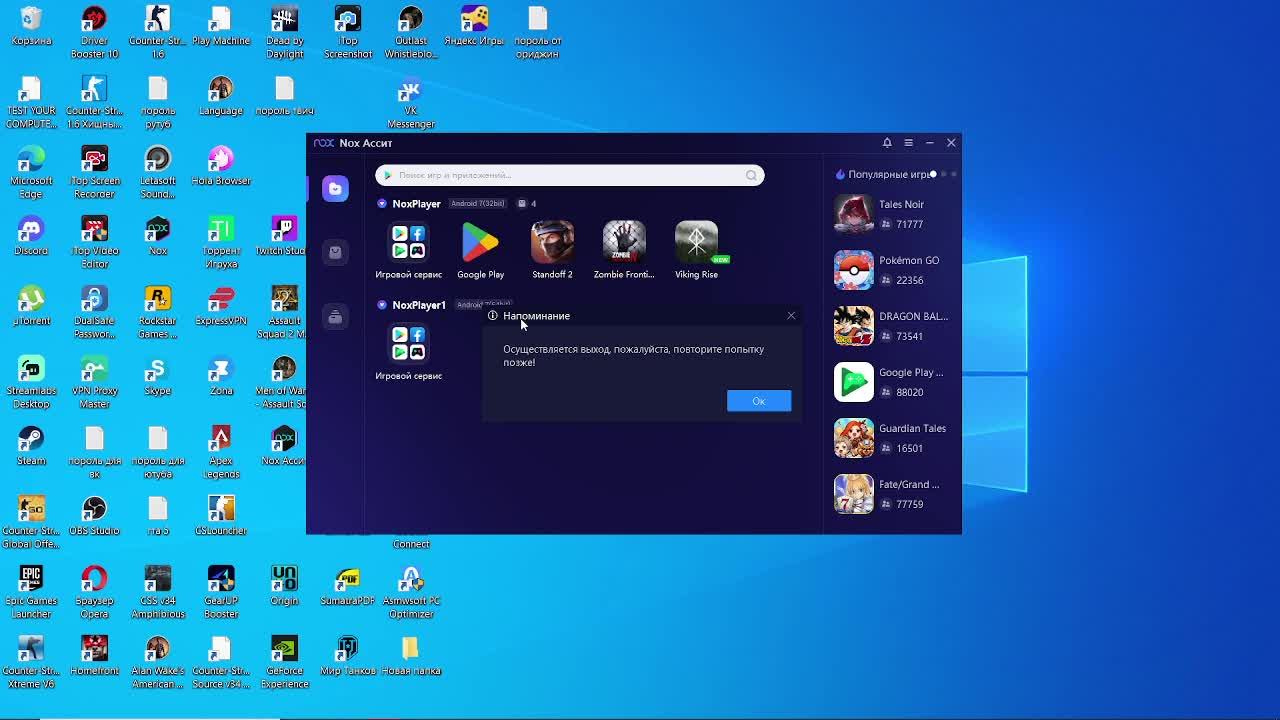The height and width of the screenshot is (720, 1280).
Task: Select Asmwsoft PC Optimizer desktop shortcut
Action: pyautogui.click(x=411, y=593)
